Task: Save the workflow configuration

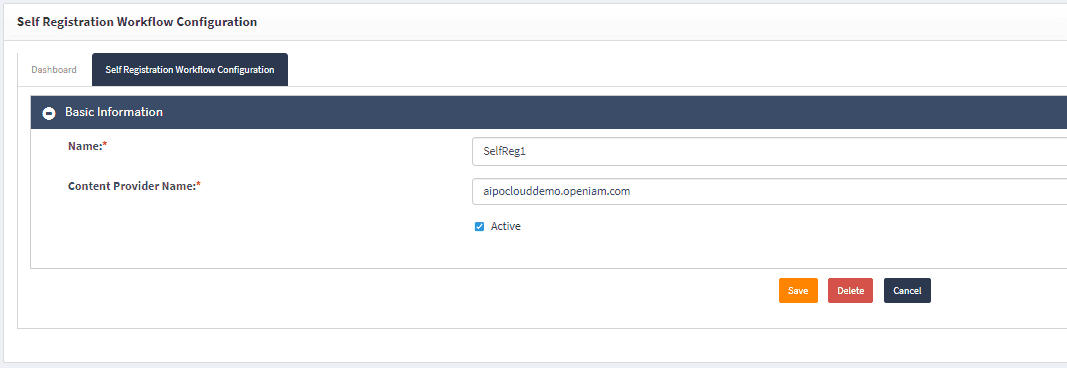Action: tap(798, 290)
